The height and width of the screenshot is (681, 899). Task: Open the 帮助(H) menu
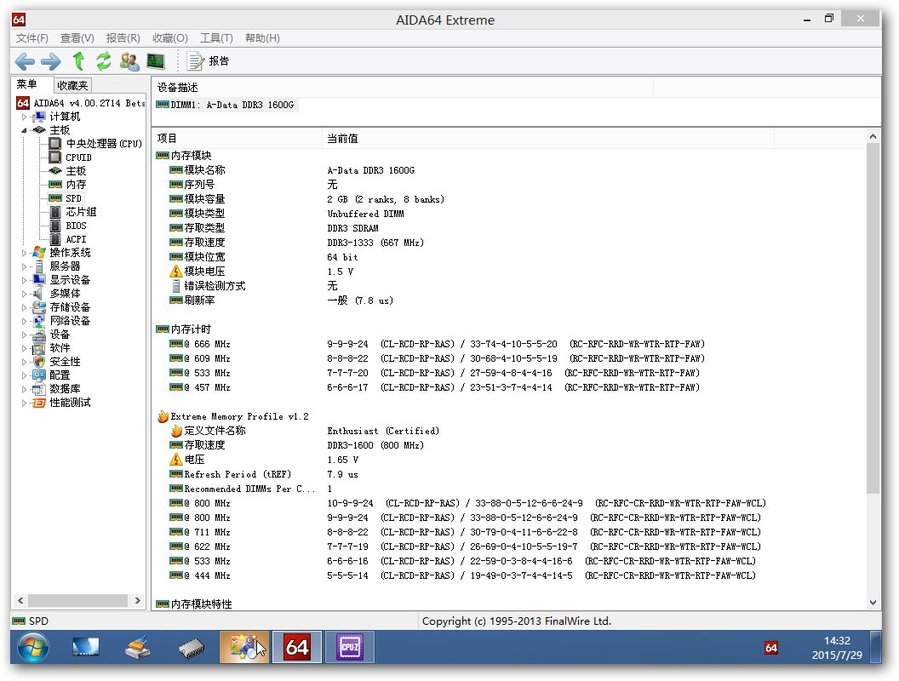[263, 38]
